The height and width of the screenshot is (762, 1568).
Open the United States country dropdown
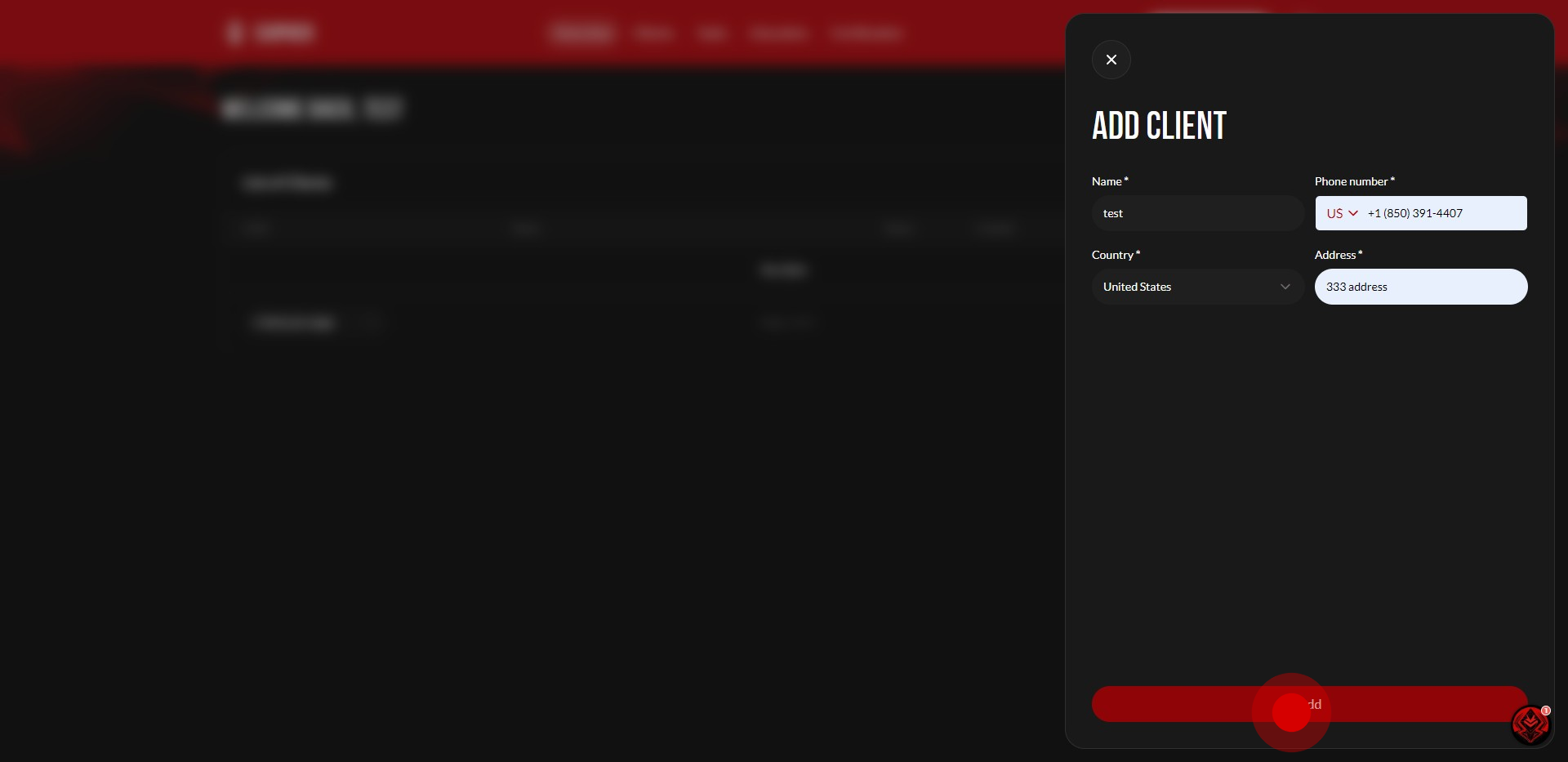1196,287
